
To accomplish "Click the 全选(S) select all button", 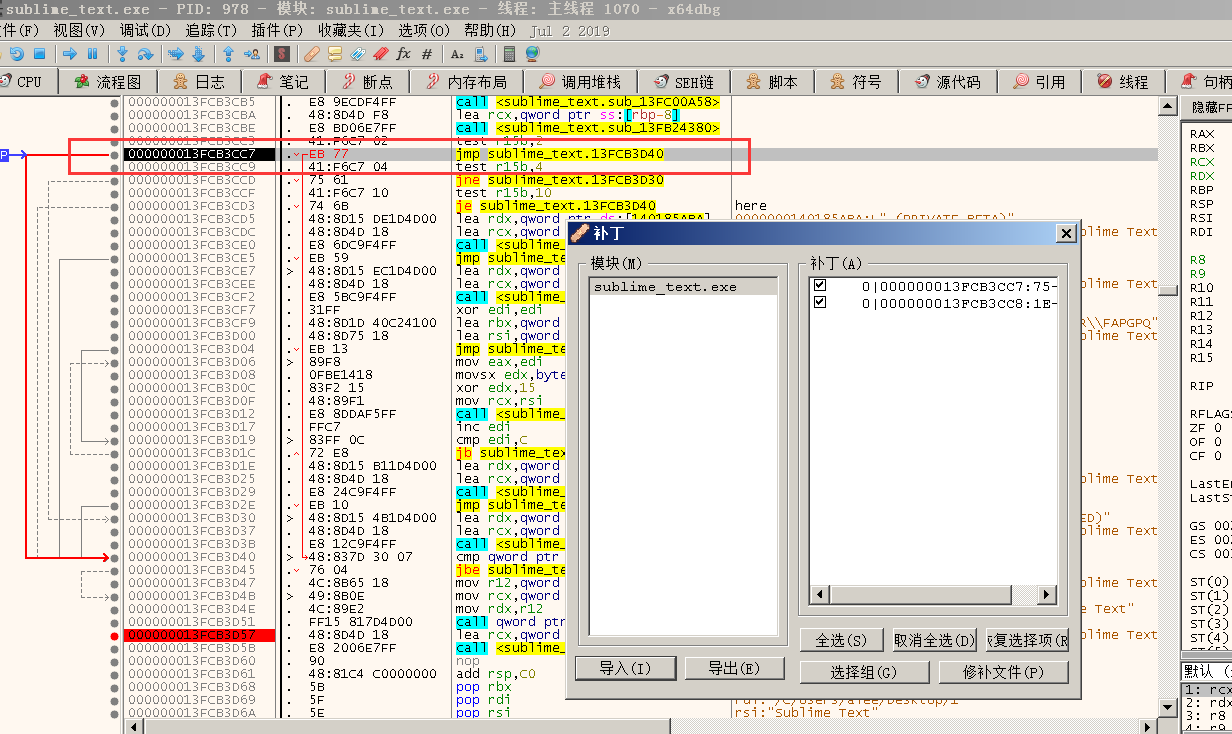I will click(840, 640).
